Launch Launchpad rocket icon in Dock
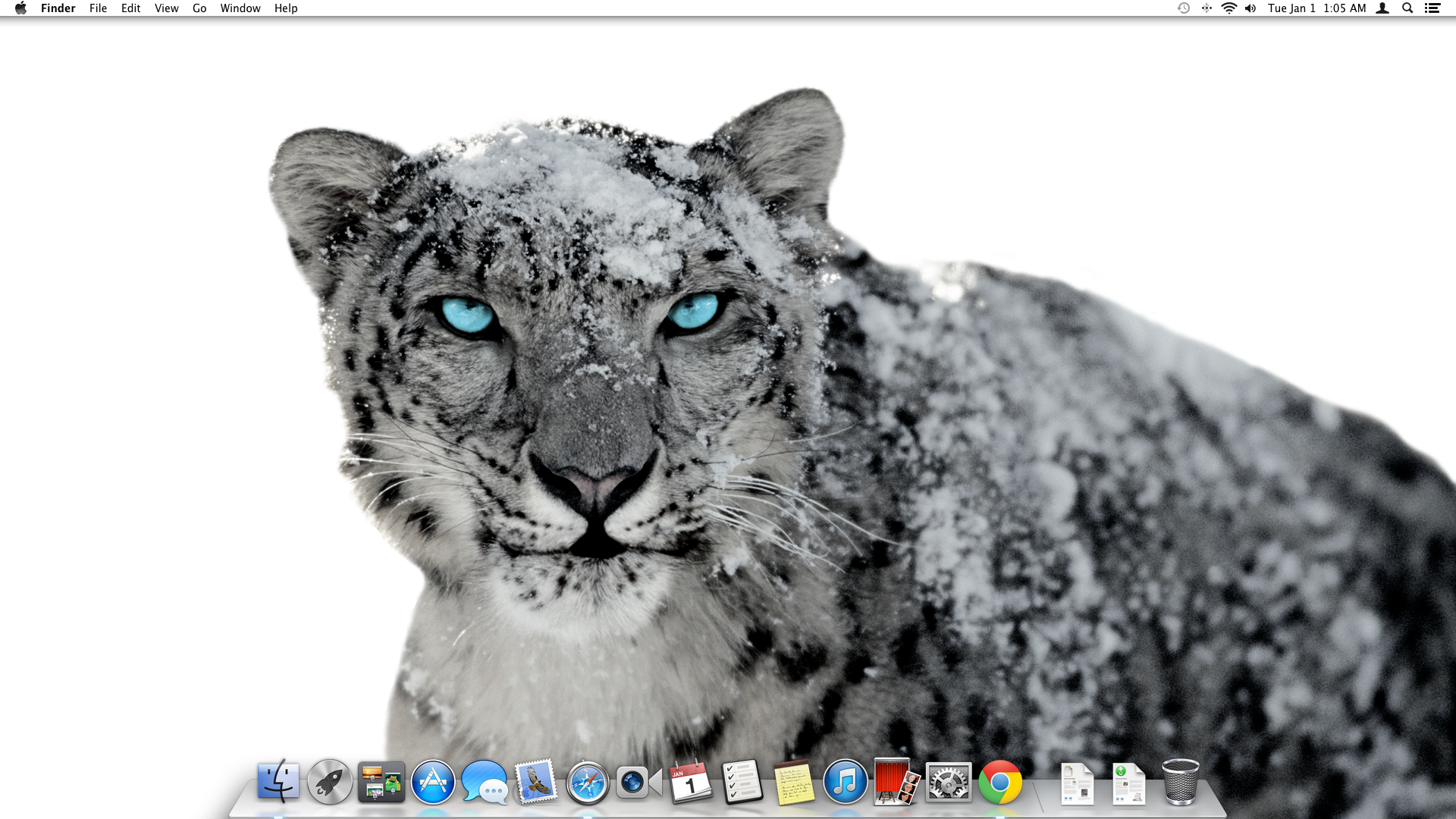 point(330,781)
